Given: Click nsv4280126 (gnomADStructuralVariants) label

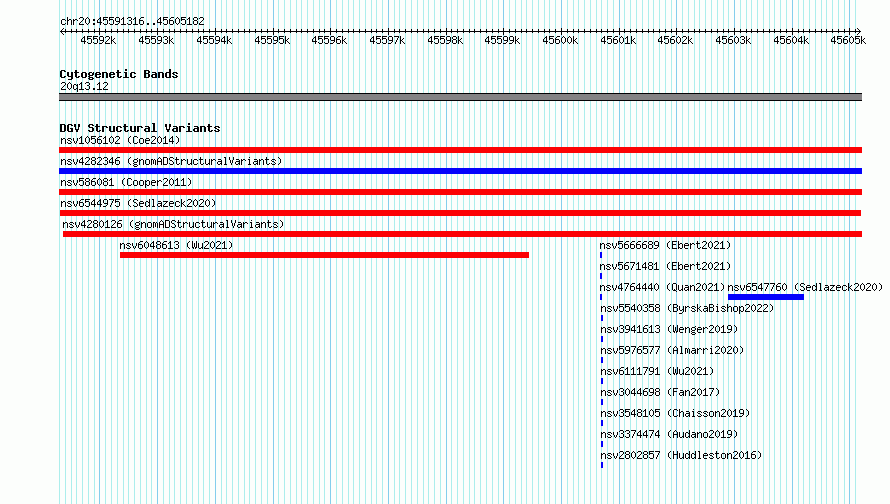Looking at the screenshot, I should (173, 224).
